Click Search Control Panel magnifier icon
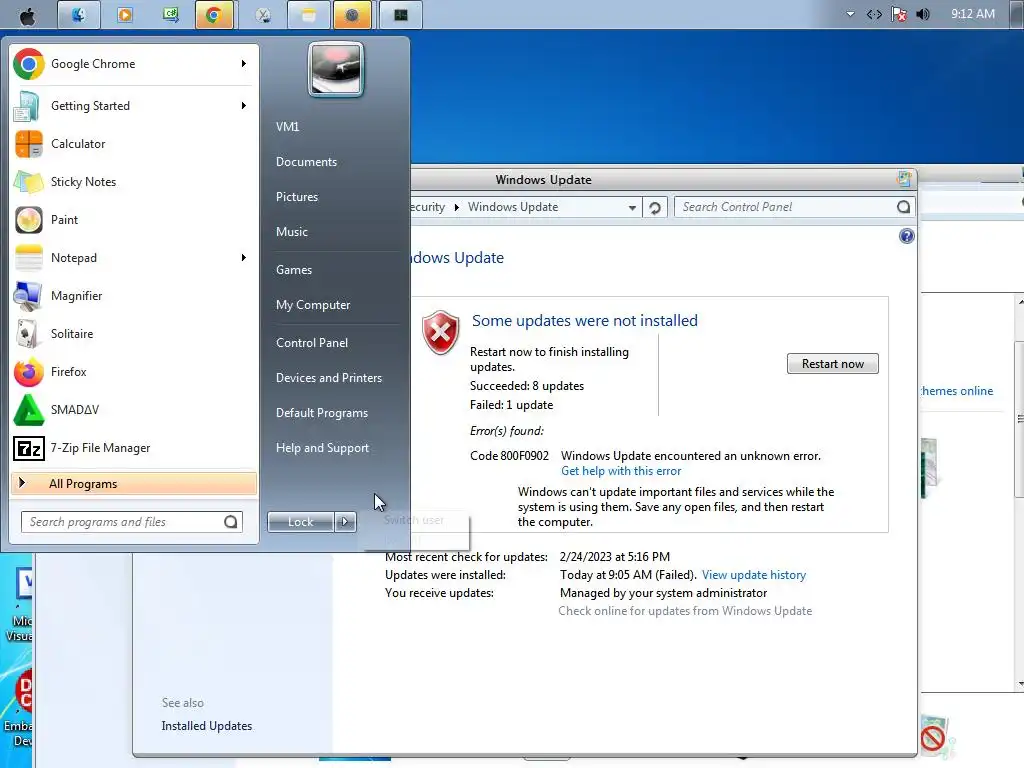This screenshot has width=1024, height=768. [x=903, y=207]
